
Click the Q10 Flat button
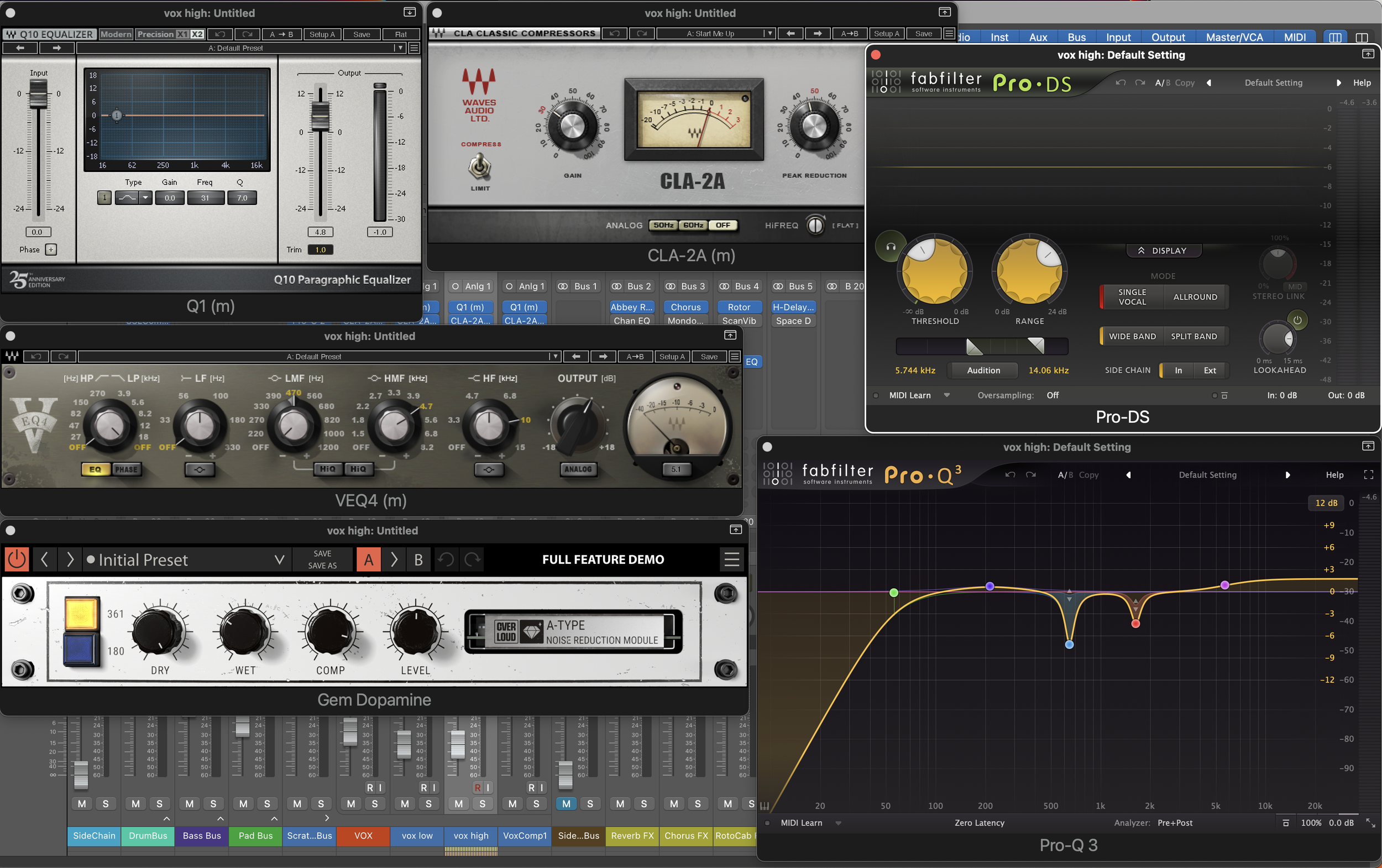click(401, 34)
